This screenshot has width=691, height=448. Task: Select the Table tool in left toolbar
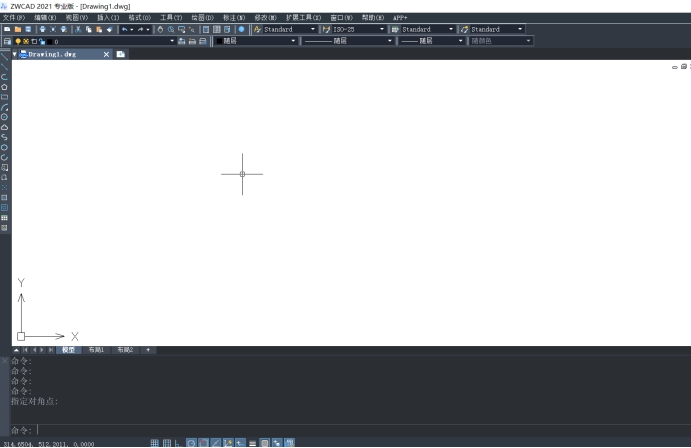[4, 218]
